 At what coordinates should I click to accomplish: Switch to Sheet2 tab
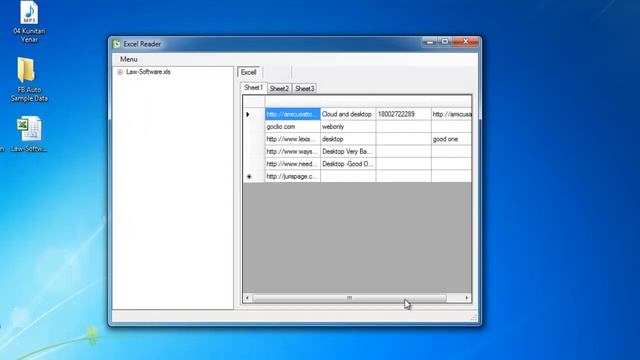pyautogui.click(x=279, y=89)
